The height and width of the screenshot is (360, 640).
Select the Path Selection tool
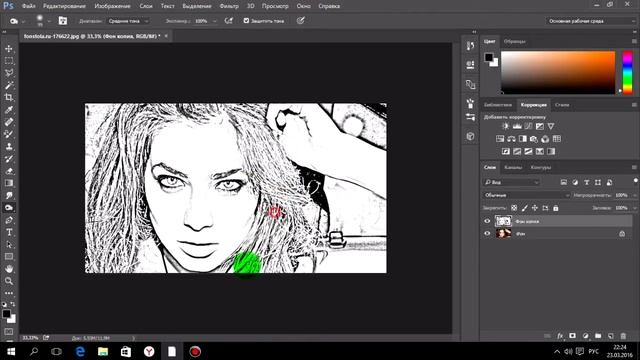[9, 244]
